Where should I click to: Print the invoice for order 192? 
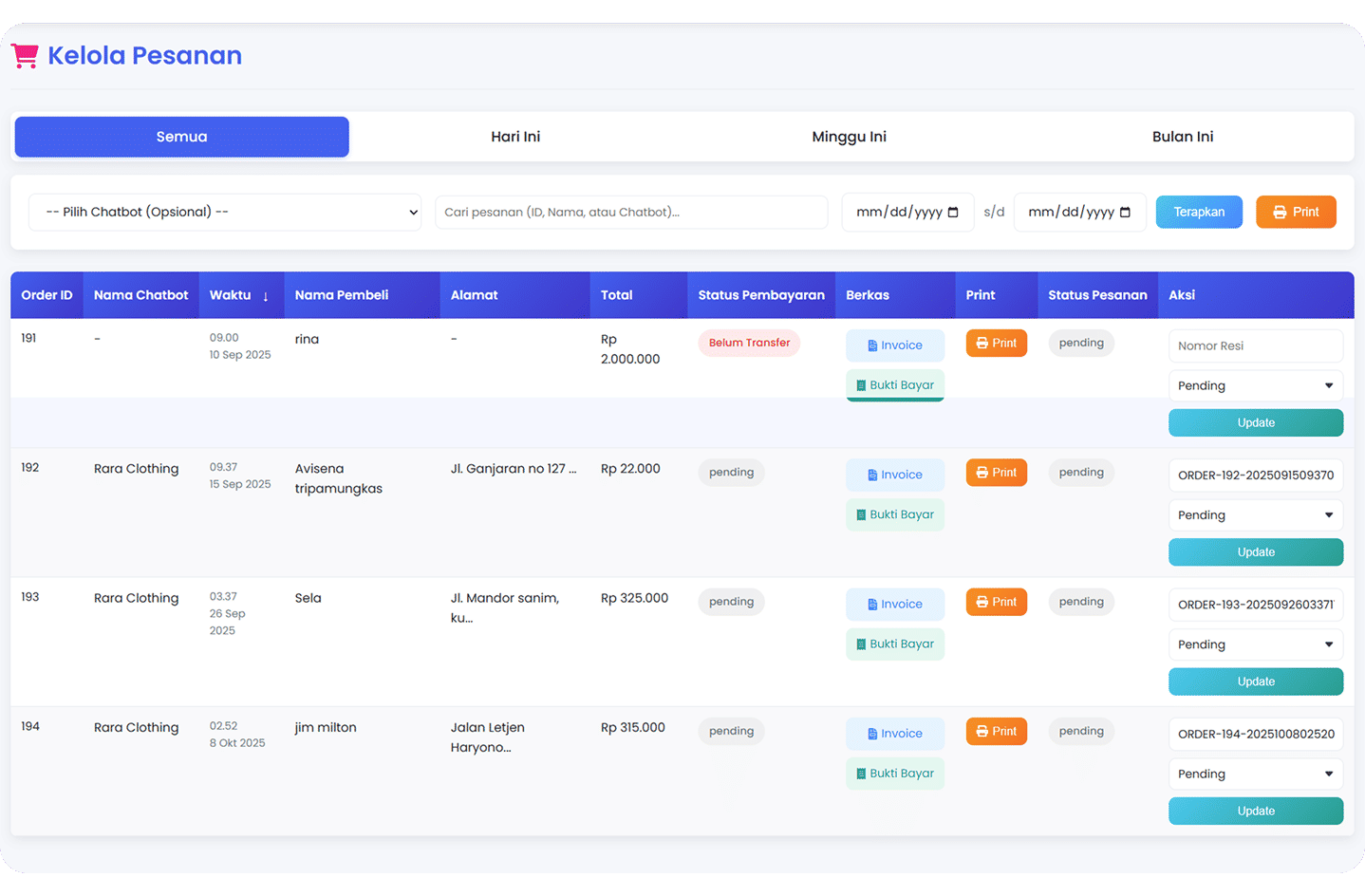click(x=996, y=472)
